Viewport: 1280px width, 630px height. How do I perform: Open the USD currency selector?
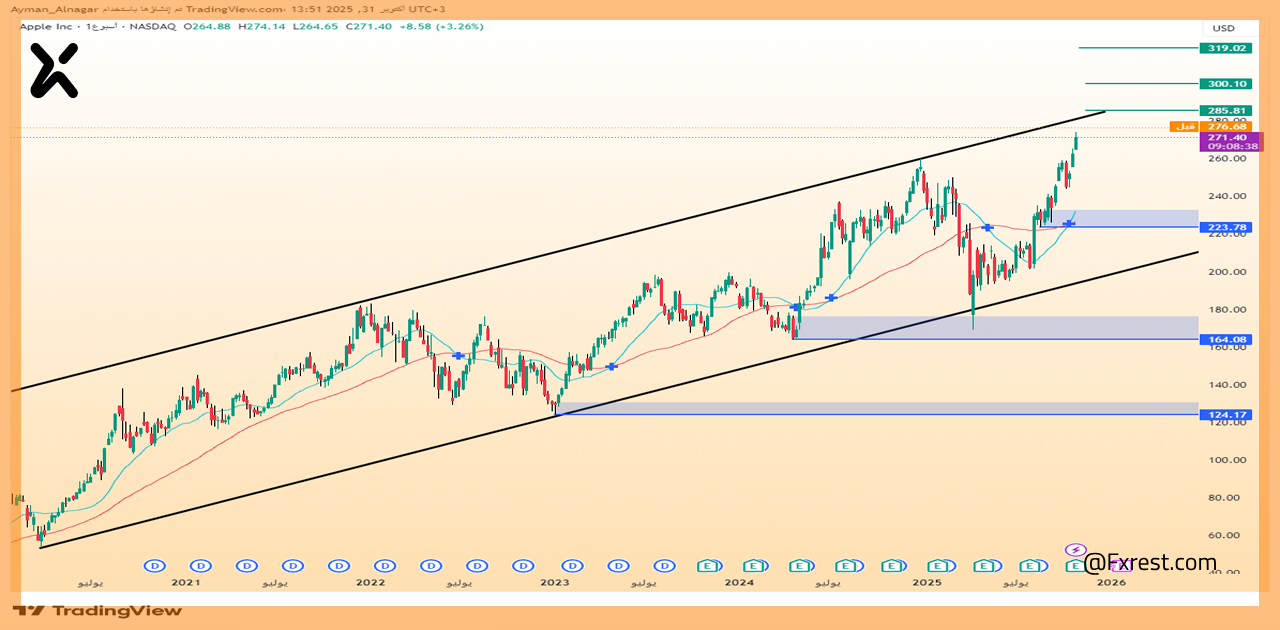(x=1223, y=28)
